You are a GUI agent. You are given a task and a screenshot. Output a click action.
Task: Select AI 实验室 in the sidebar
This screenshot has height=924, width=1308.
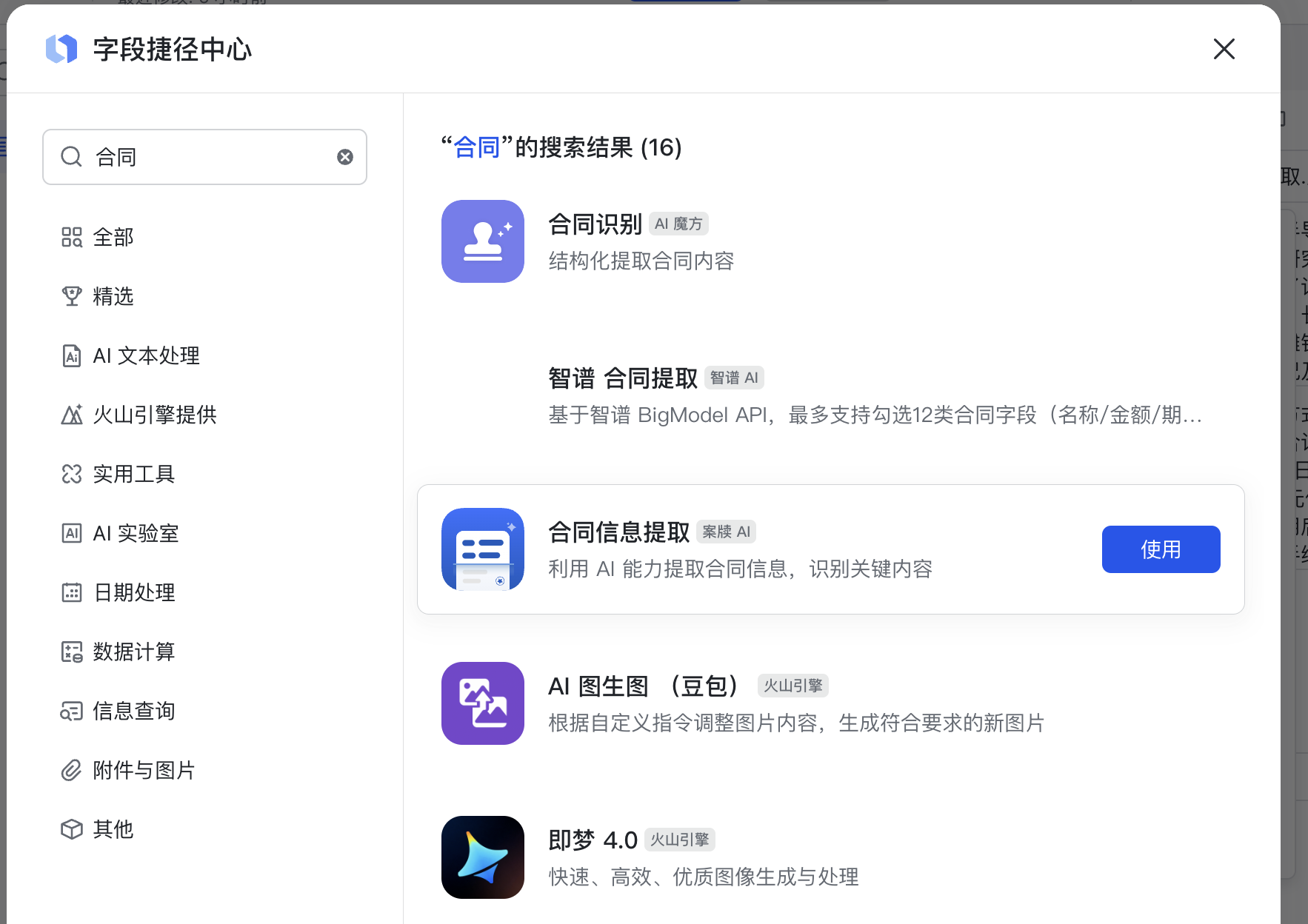136,533
